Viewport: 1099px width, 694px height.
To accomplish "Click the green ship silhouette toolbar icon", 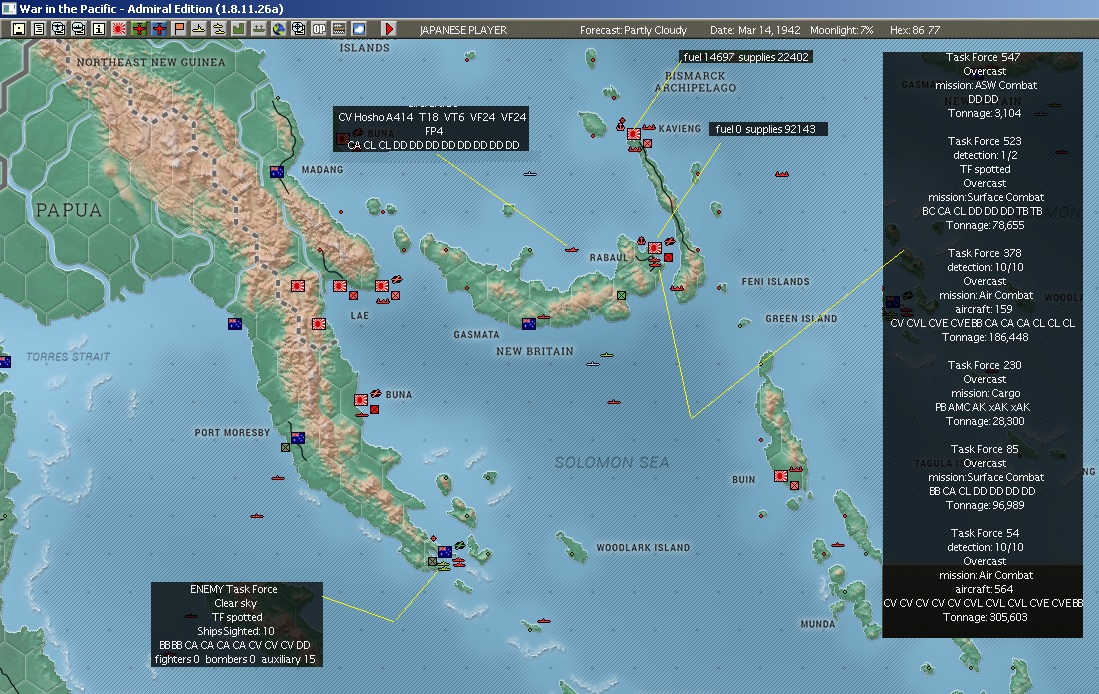I will click(259, 29).
